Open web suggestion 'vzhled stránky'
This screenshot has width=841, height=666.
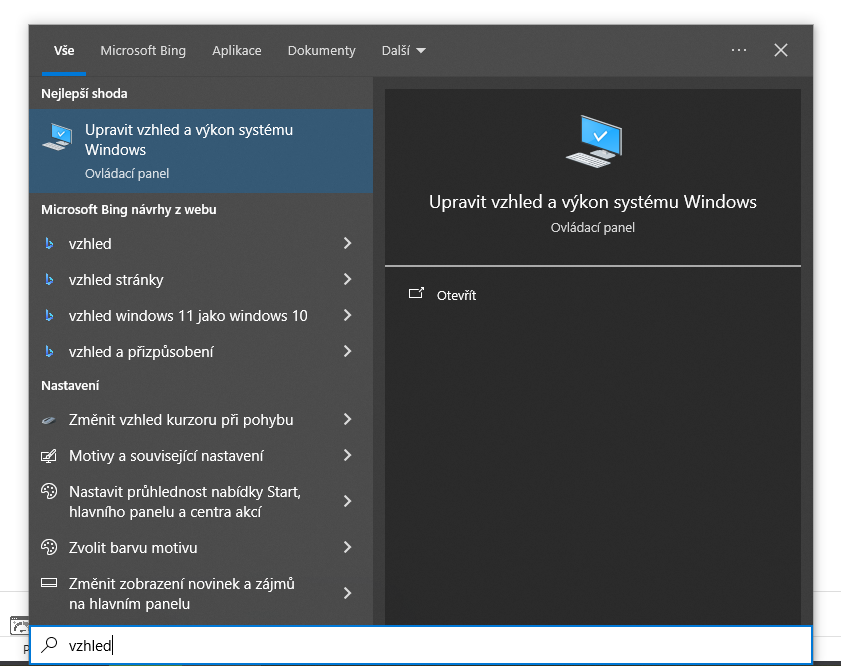201,279
